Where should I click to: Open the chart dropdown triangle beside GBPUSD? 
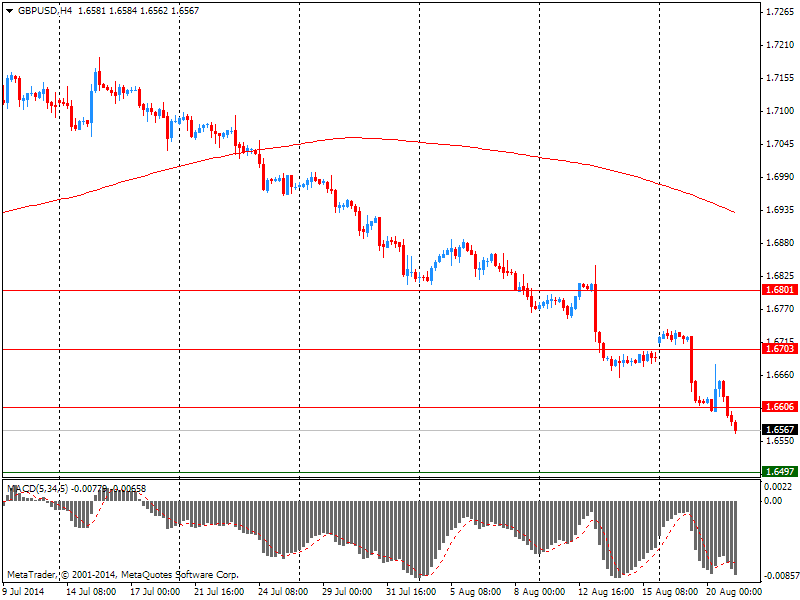9,11
